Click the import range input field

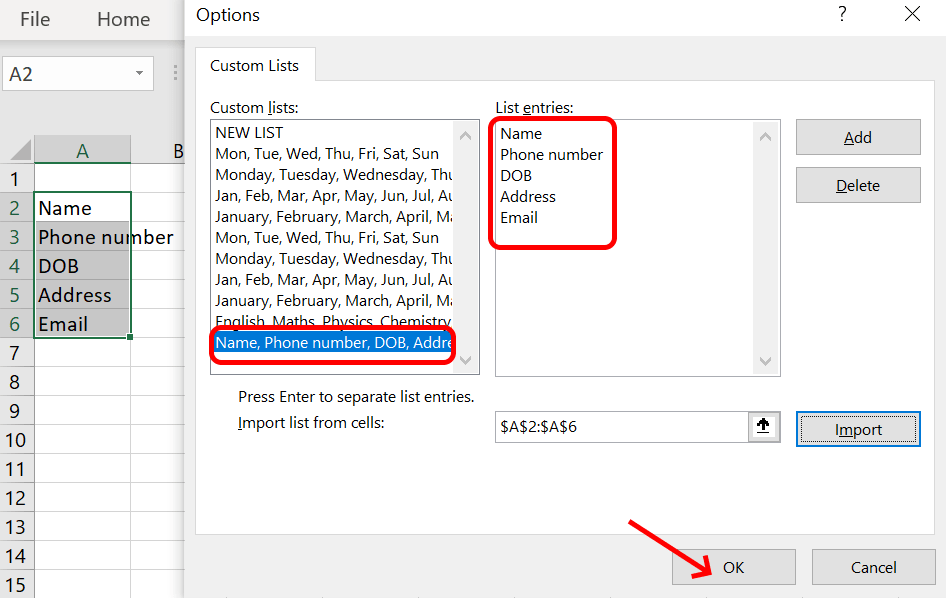coord(620,426)
